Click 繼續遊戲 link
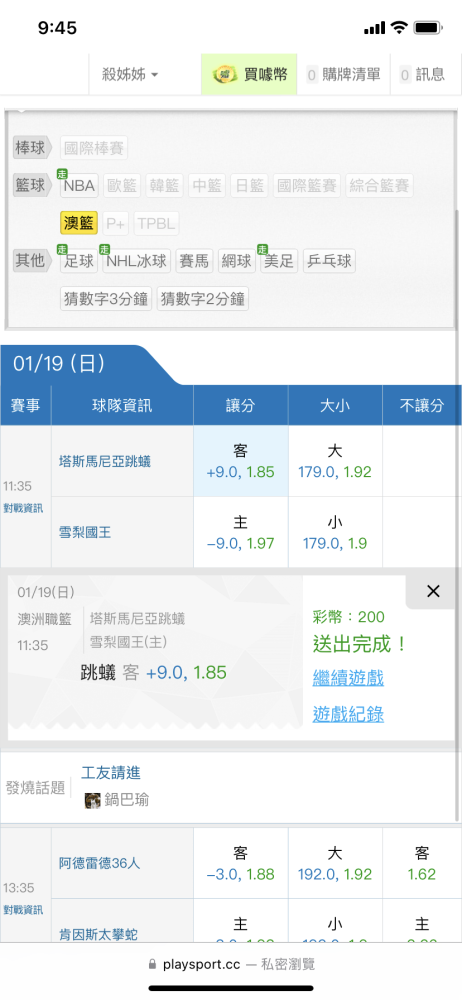462x1000 pixels. click(348, 677)
